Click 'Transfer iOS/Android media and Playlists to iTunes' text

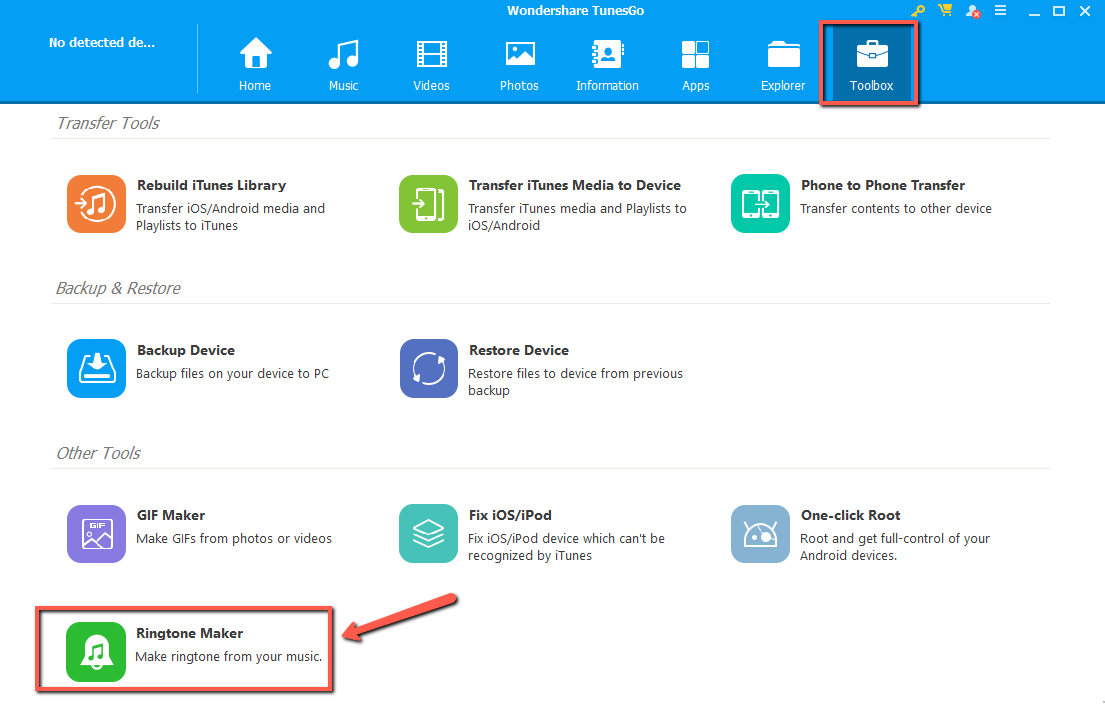pos(230,217)
